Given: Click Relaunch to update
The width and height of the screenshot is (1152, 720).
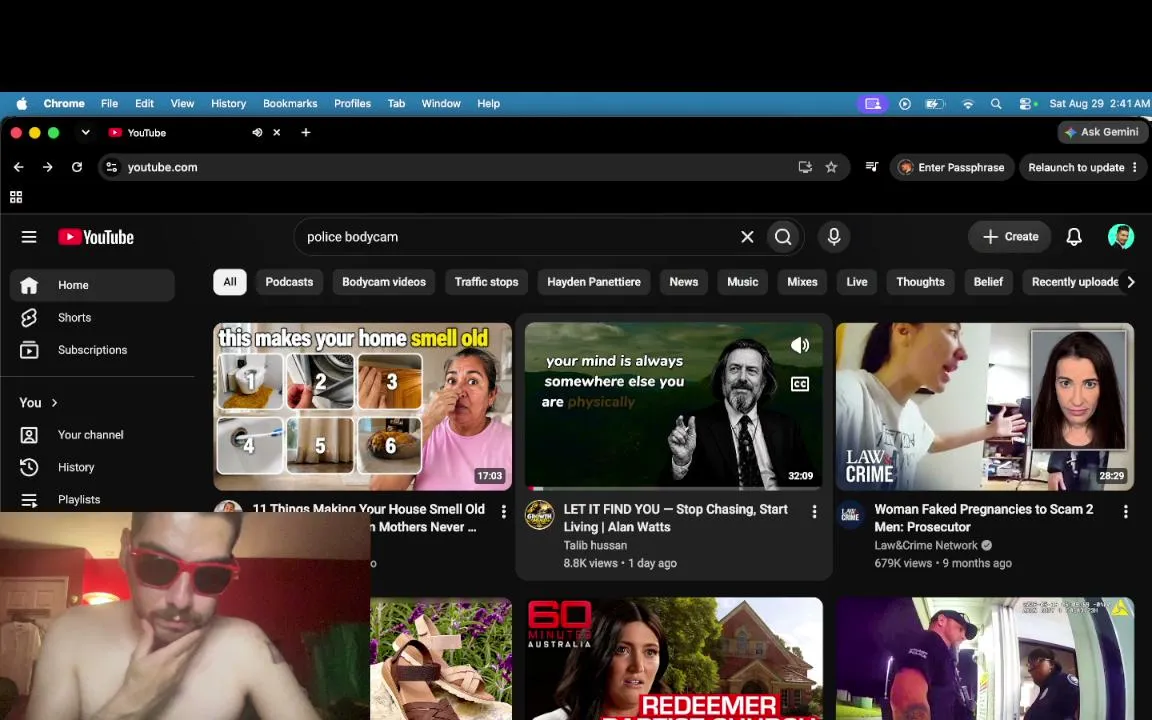Looking at the screenshot, I should click(x=1076, y=168).
